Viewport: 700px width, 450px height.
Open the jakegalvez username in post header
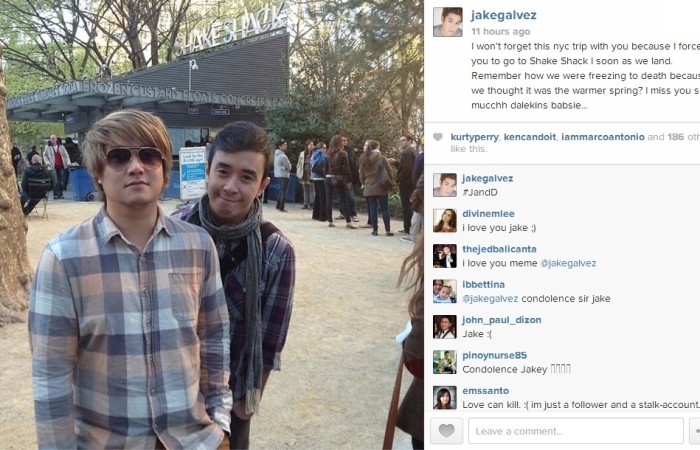point(504,16)
